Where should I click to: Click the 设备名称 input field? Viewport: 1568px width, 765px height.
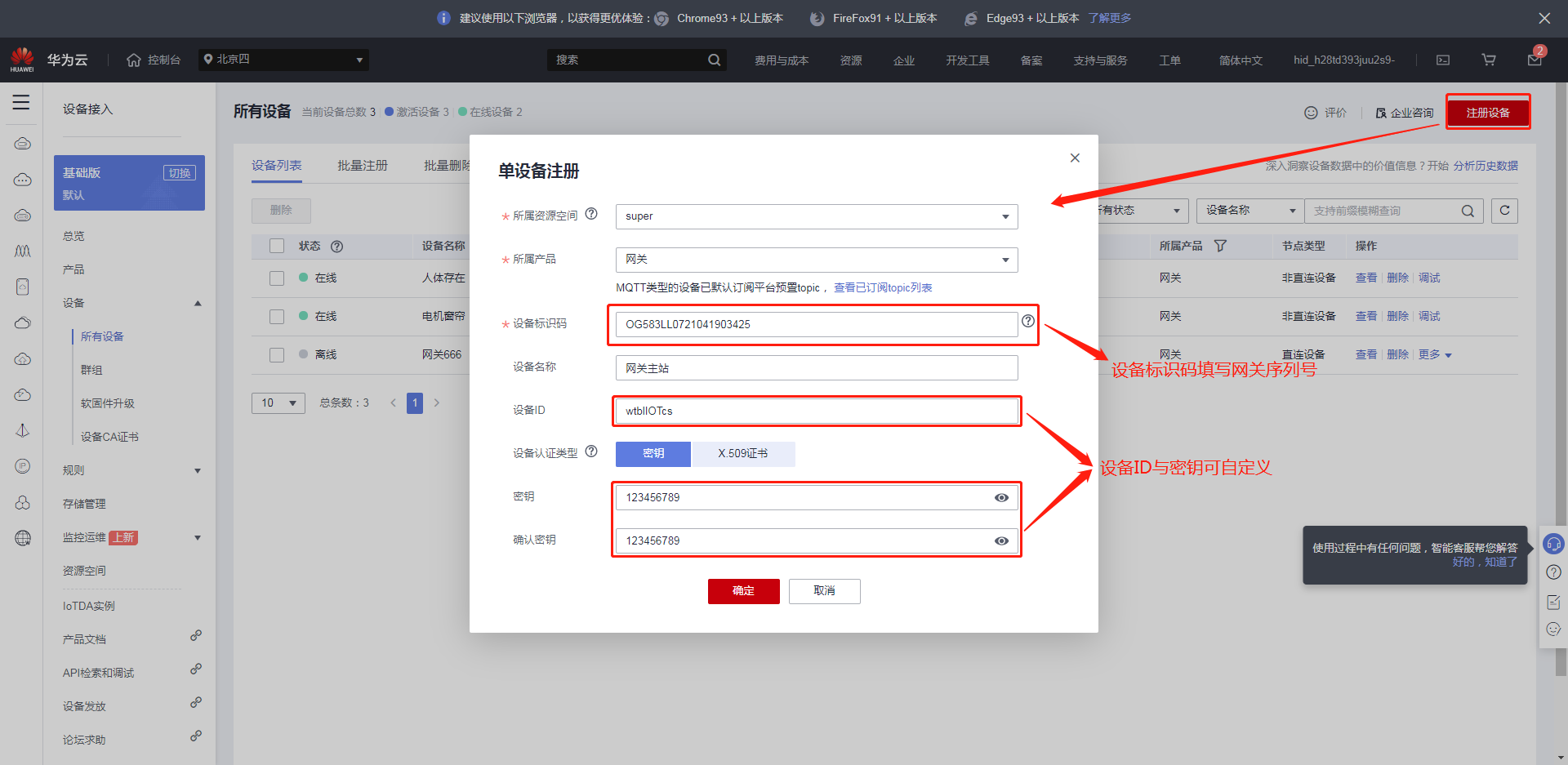point(816,368)
